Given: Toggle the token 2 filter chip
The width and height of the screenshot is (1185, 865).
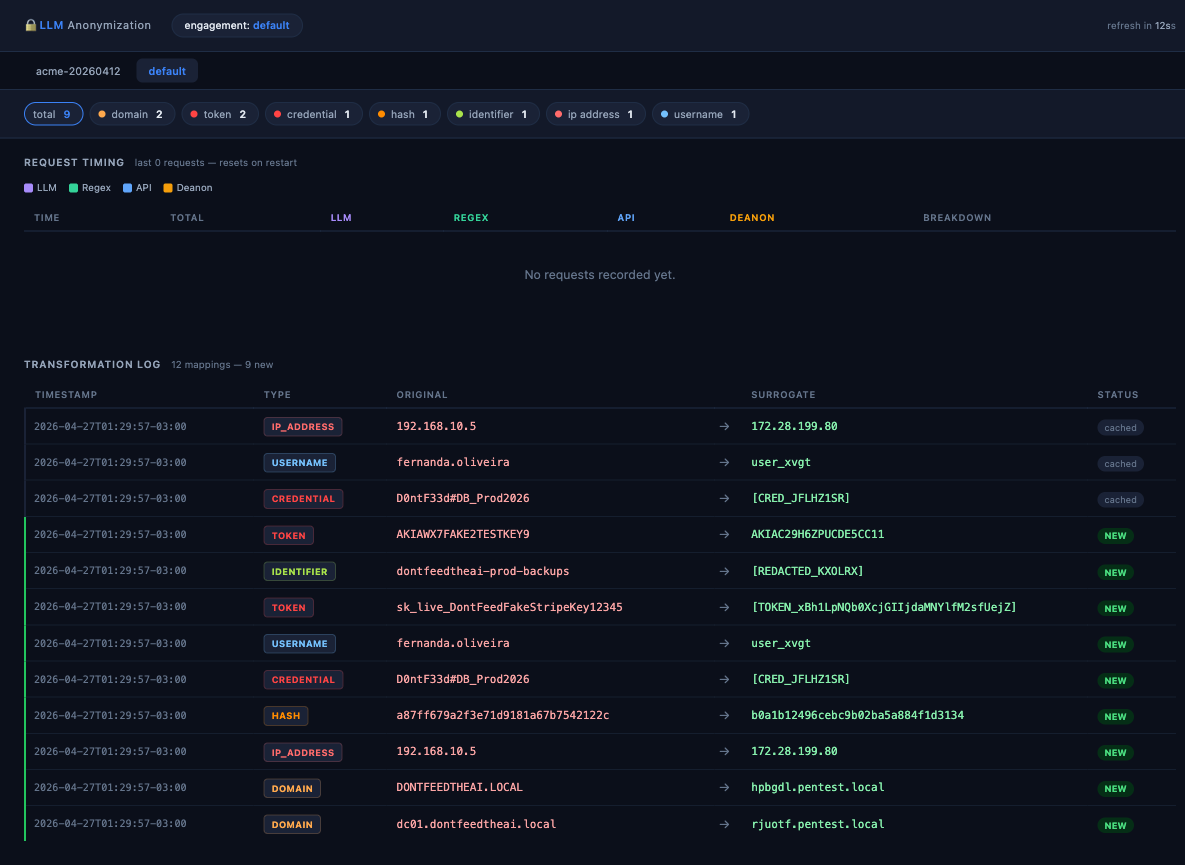Looking at the screenshot, I should point(220,114).
